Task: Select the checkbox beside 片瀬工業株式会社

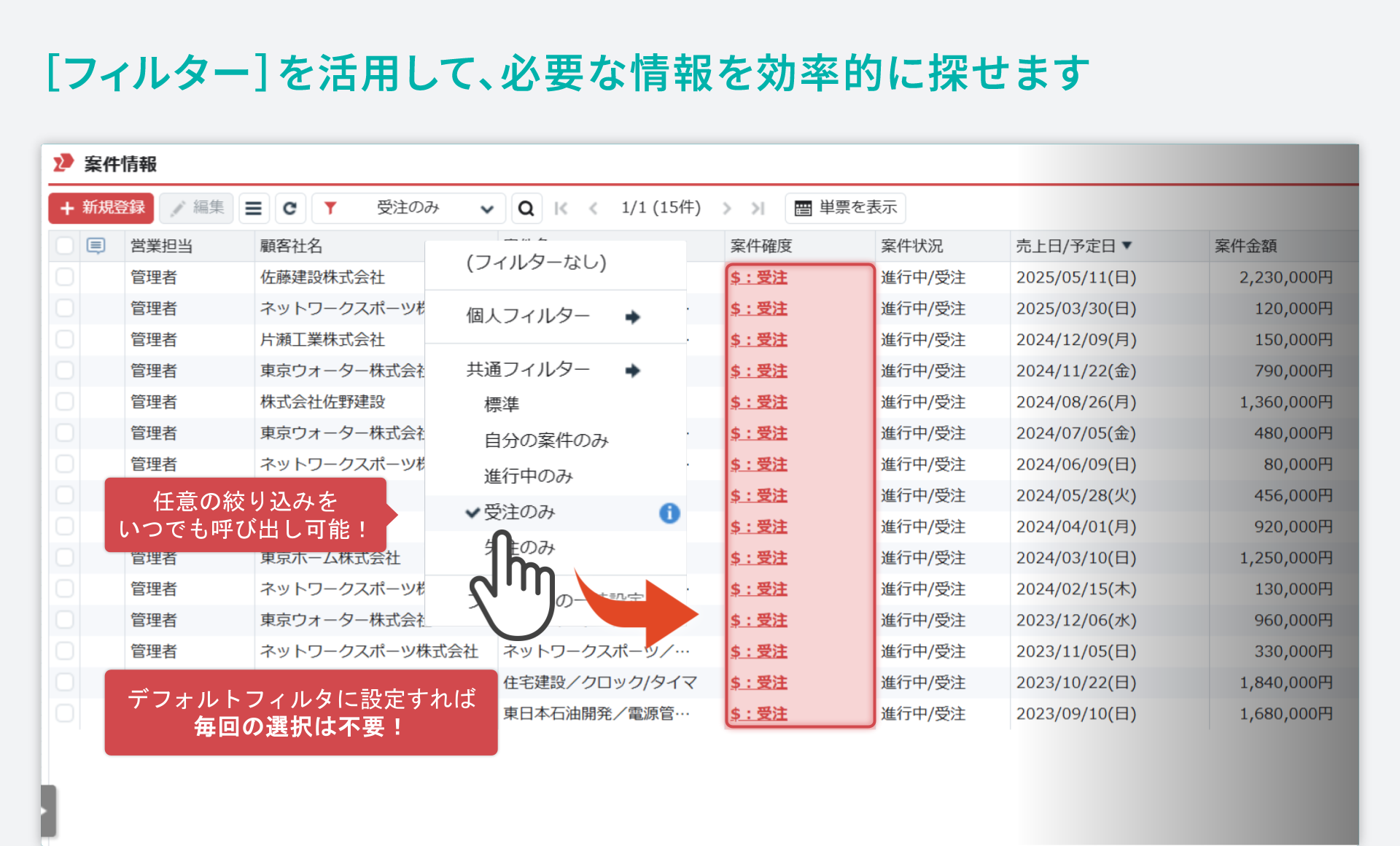Action: coord(65,339)
